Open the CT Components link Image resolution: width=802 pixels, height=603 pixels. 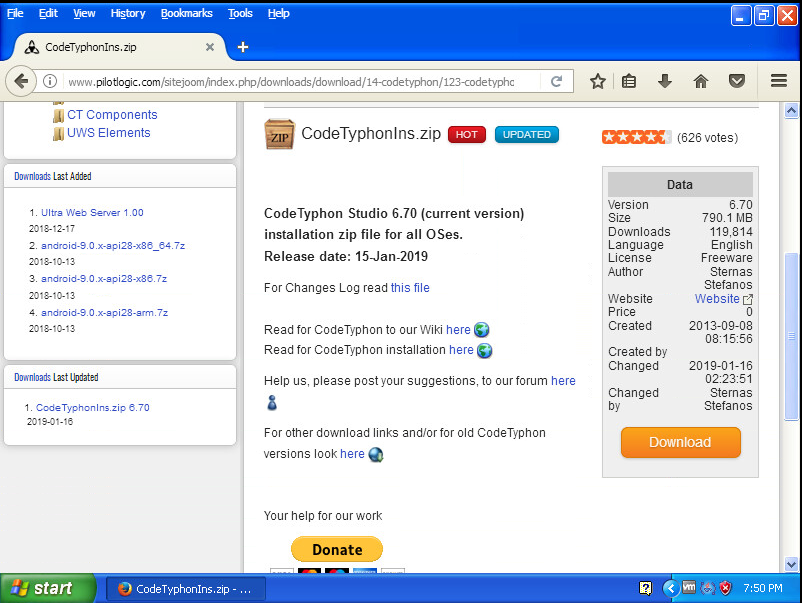coord(112,115)
